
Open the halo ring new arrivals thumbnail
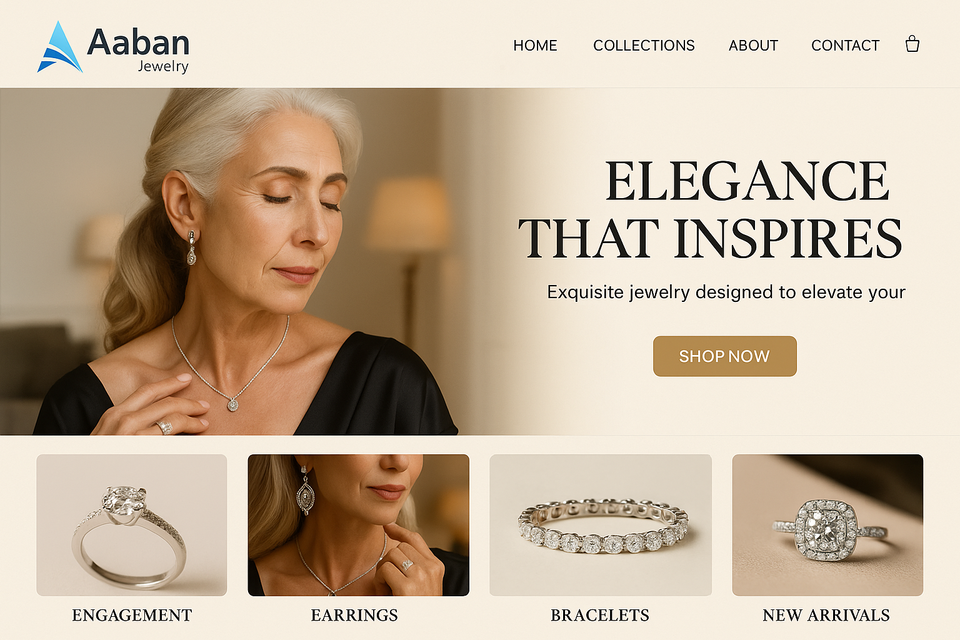(x=828, y=525)
